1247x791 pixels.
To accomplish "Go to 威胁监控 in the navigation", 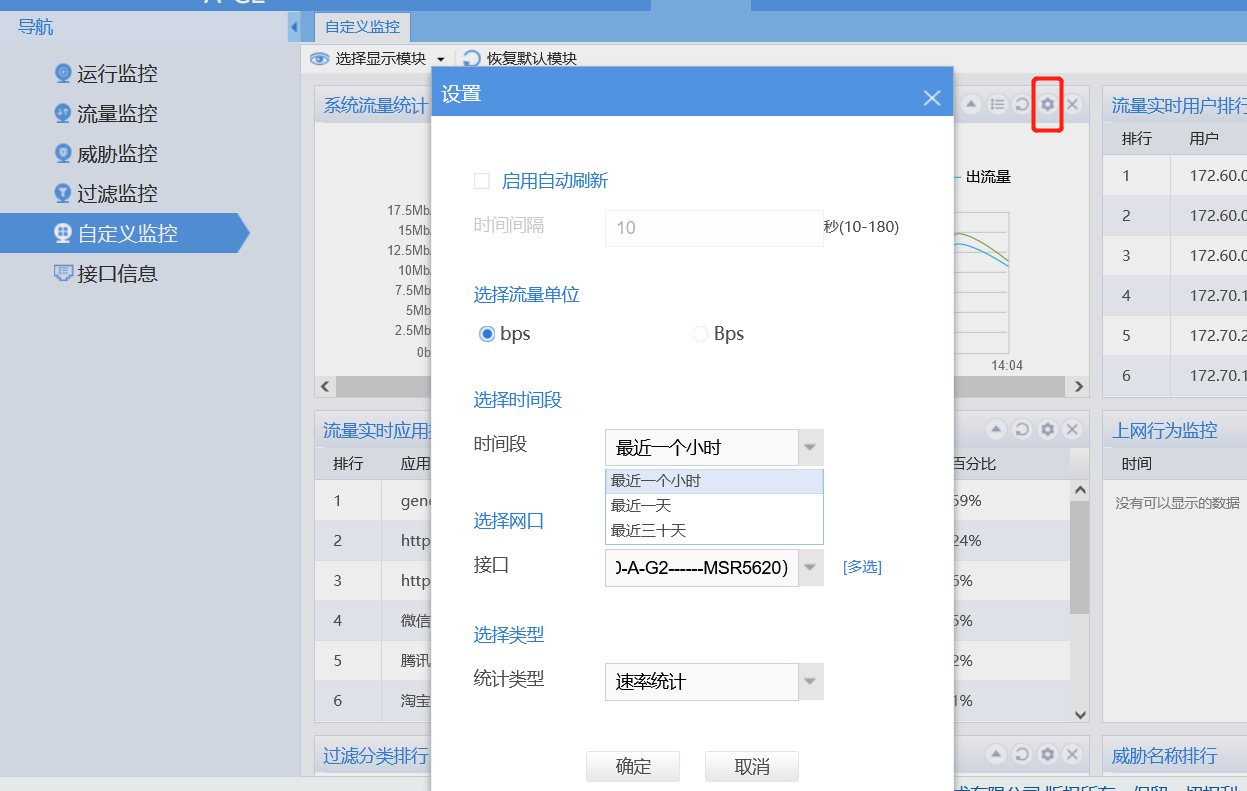I will (117, 154).
